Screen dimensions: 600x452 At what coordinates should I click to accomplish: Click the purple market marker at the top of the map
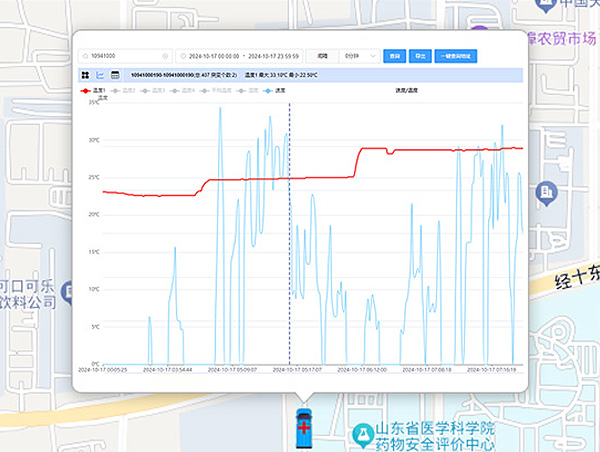480,28
